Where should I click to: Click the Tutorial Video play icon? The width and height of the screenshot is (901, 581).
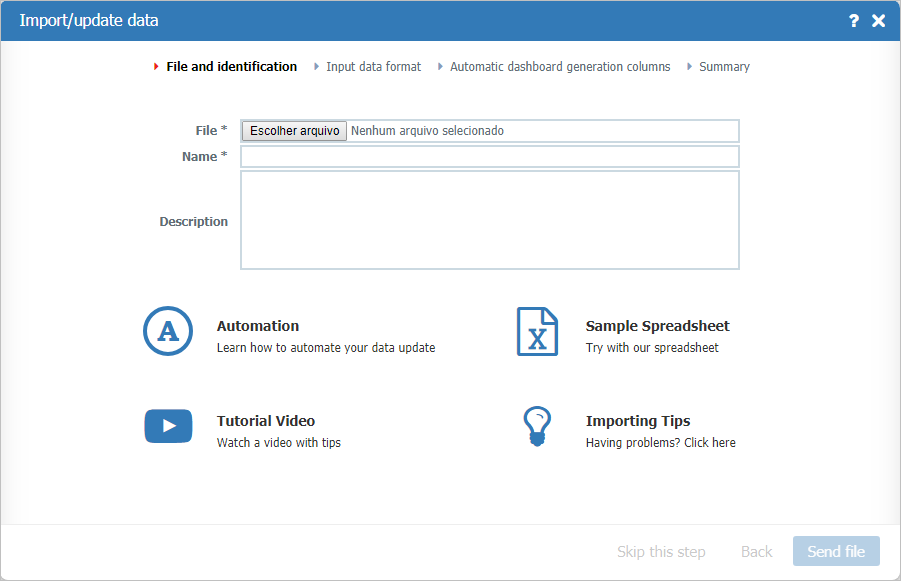[x=168, y=426]
